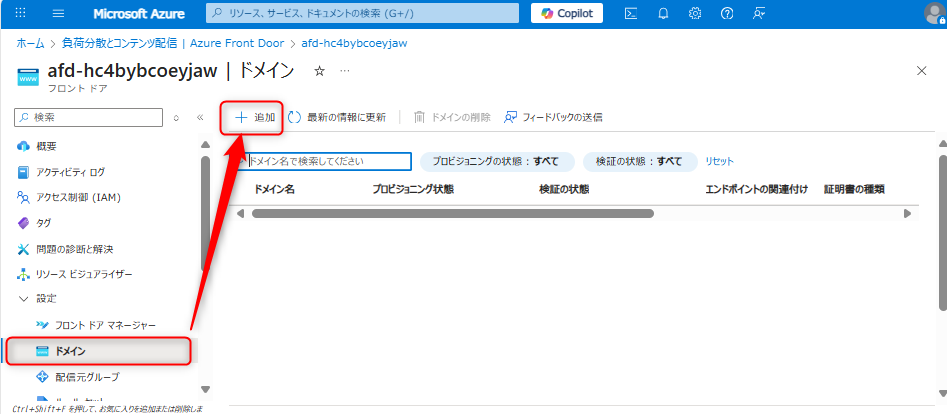Sort by 証明書の種類 column header

[855, 189]
